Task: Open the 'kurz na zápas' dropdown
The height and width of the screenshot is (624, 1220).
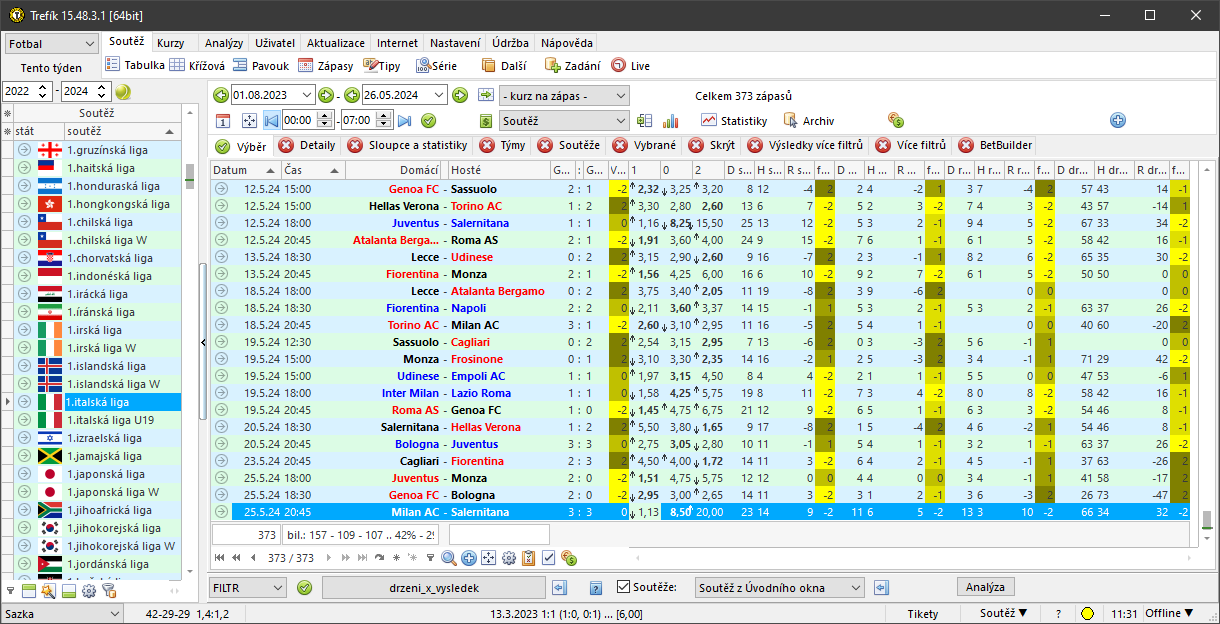Action: click(x=564, y=96)
